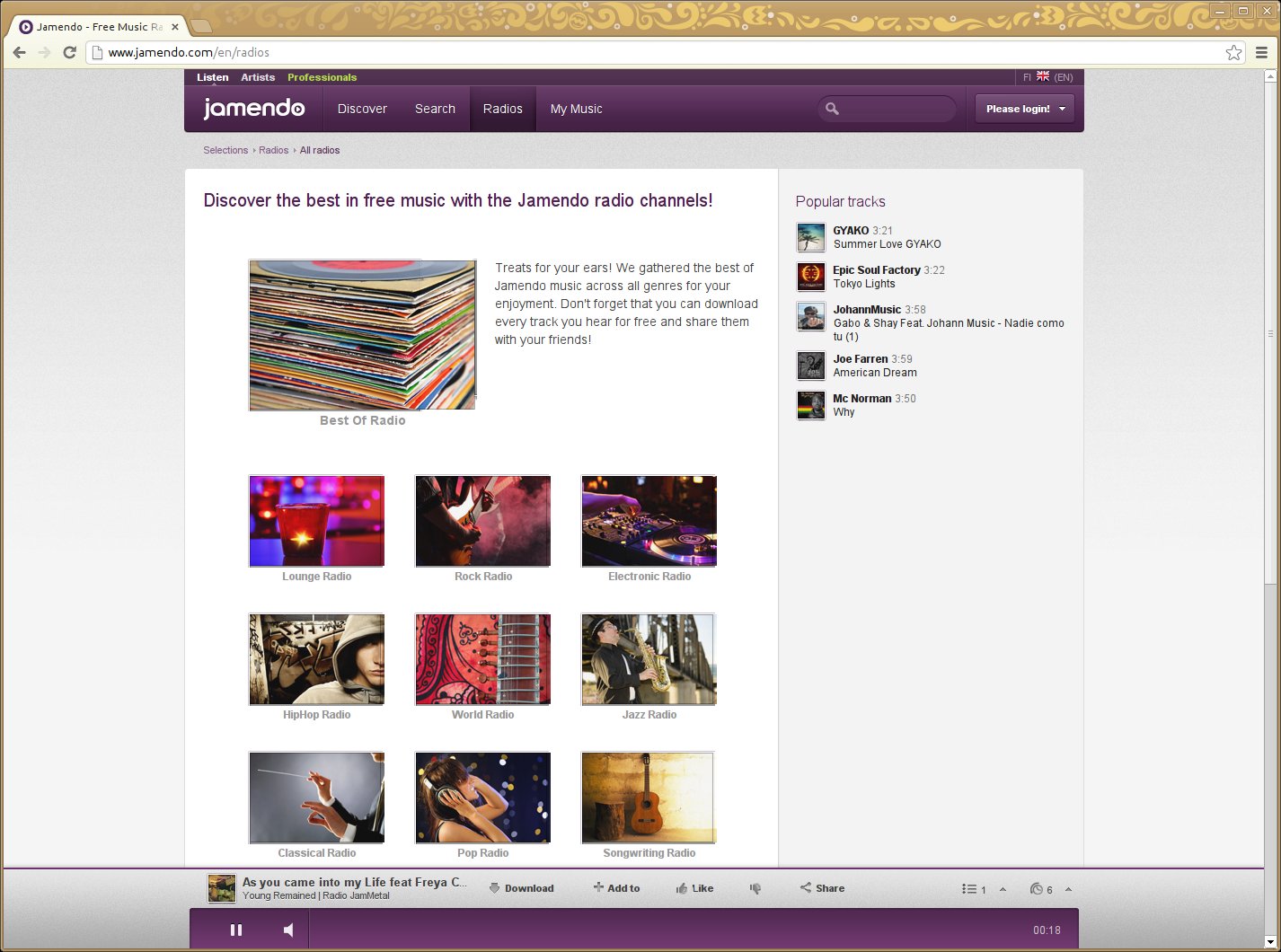Image resolution: width=1281 pixels, height=952 pixels.
Task: Click the Lounge Radio label text
Action: [x=316, y=577]
